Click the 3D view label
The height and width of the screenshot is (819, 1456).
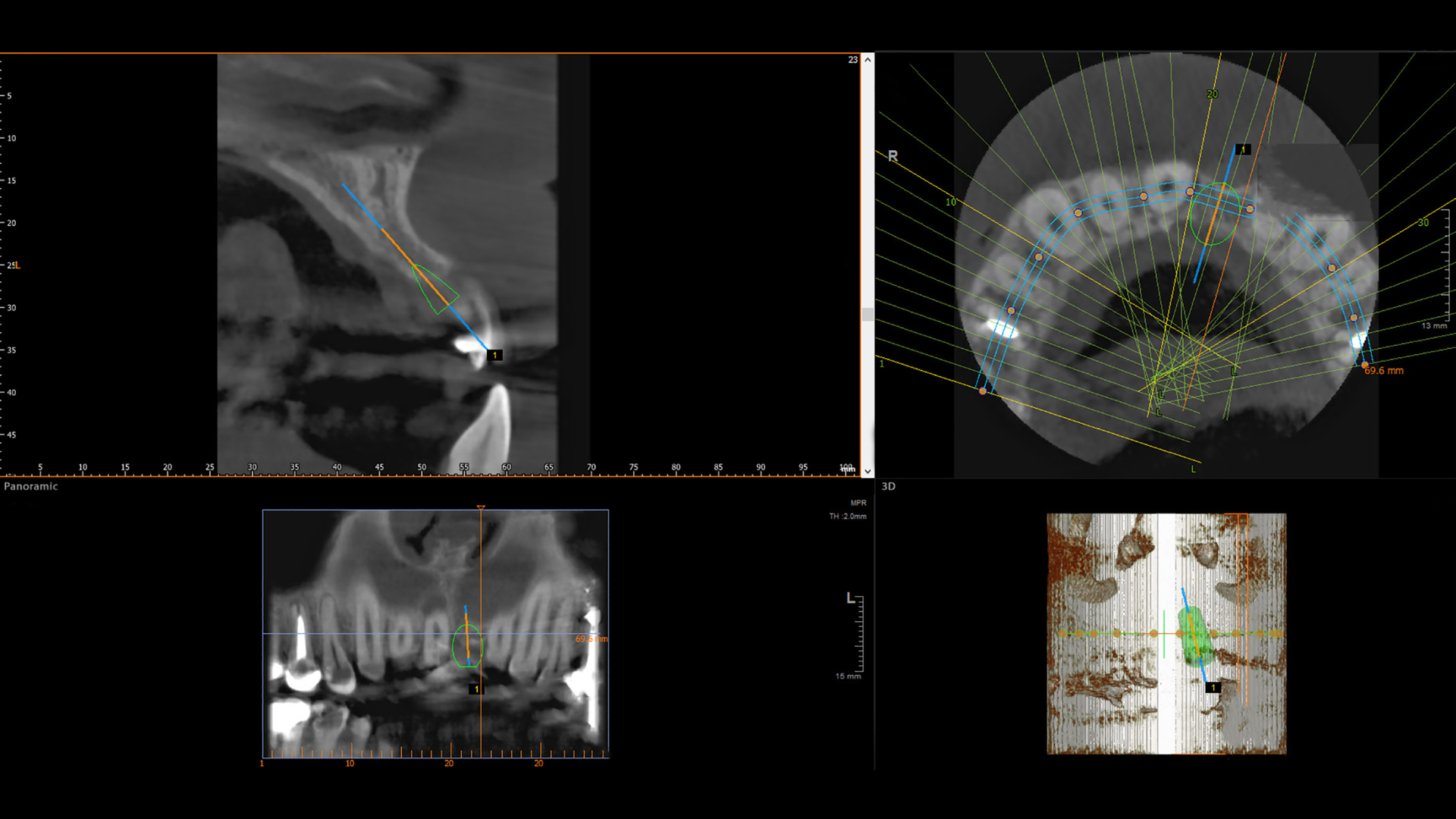tap(888, 486)
